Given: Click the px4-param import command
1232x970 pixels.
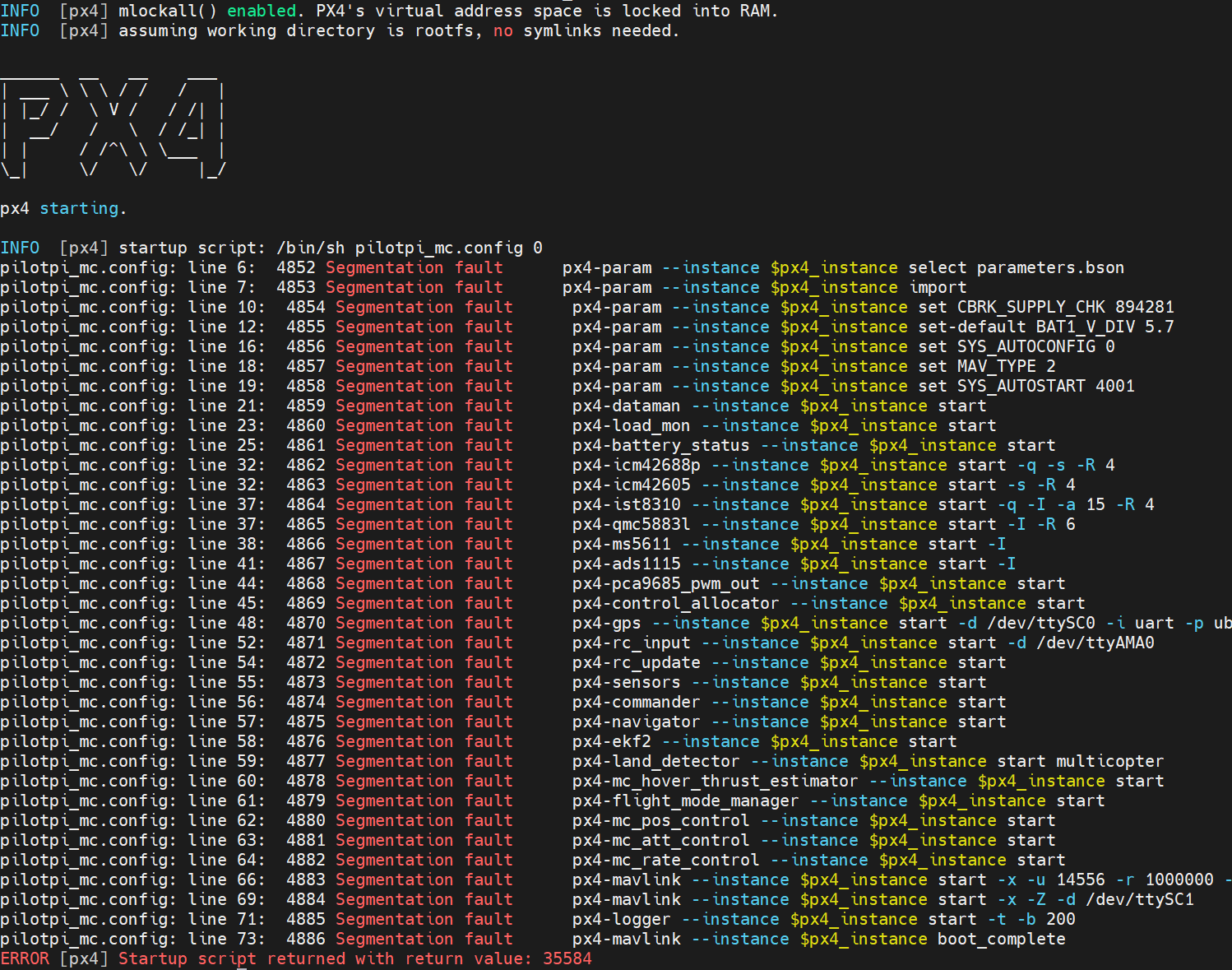Looking at the screenshot, I should pyautogui.click(x=764, y=287).
